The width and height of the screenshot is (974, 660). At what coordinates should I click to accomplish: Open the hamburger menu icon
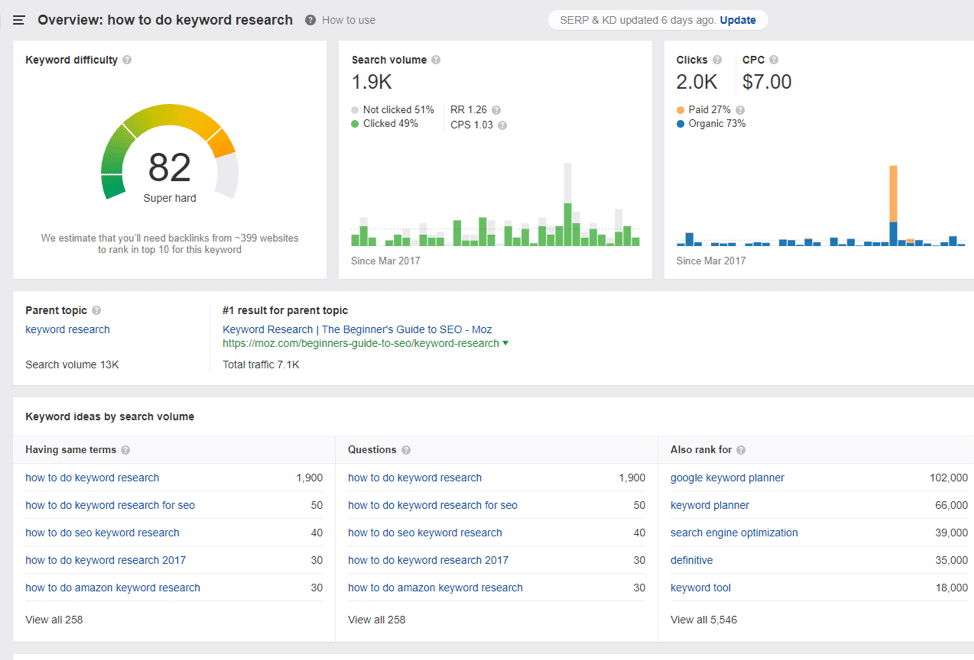[19, 20]
